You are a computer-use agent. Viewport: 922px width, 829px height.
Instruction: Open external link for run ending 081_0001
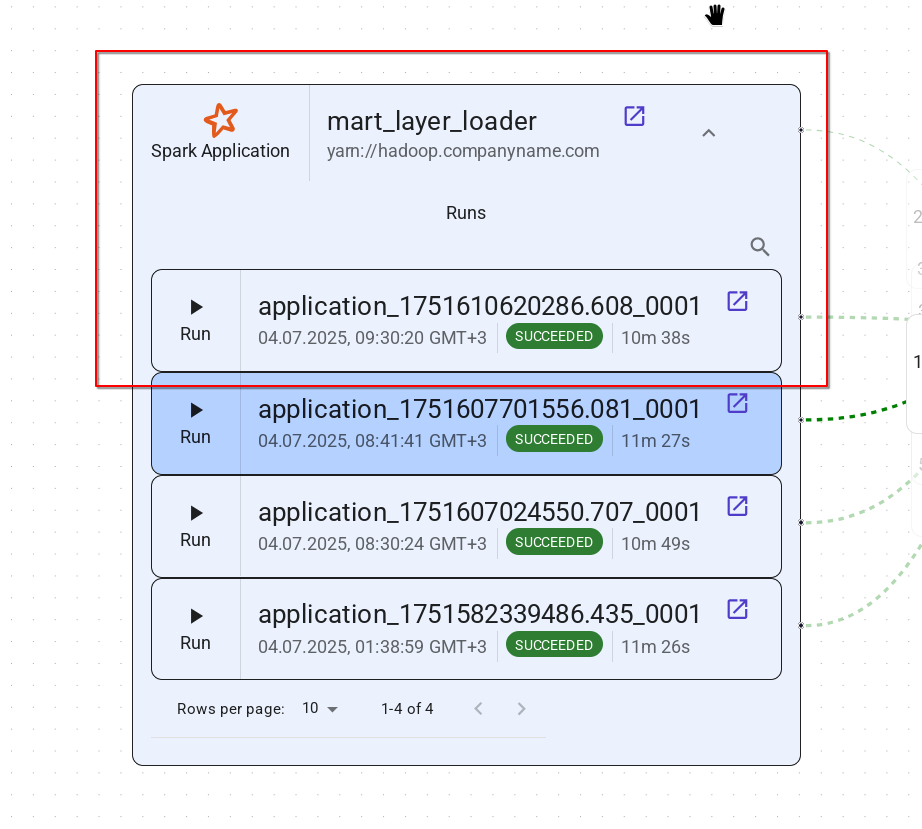737,403
